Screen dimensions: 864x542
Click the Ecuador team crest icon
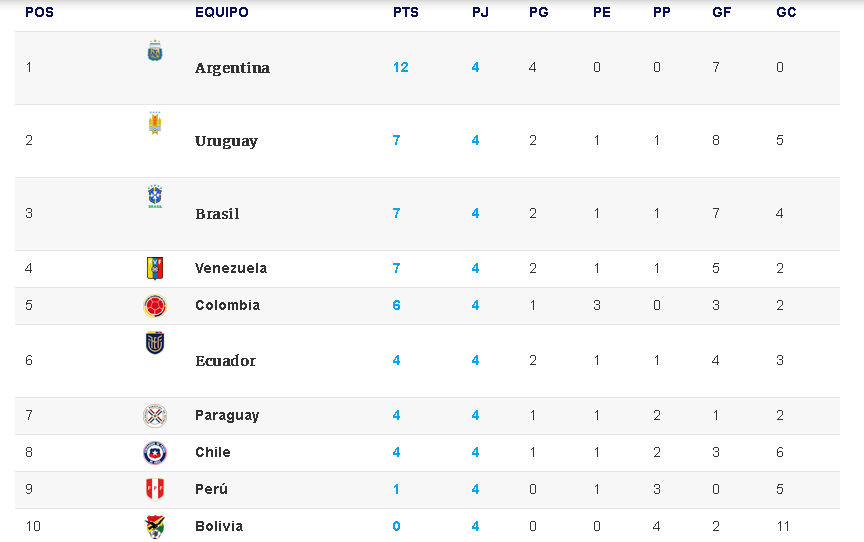[x=155, y=343]
